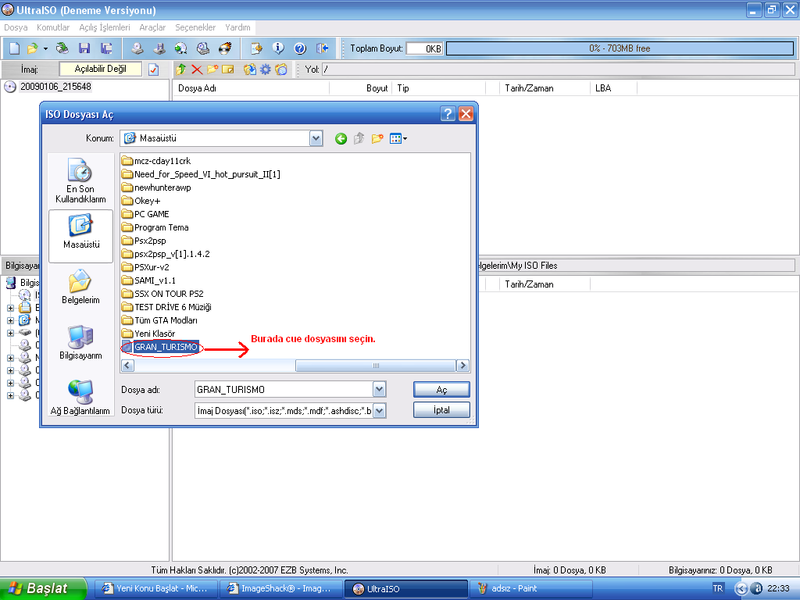
Task: Click the New Folder icon in image toolbar
Action: click(x=212, y=69)
